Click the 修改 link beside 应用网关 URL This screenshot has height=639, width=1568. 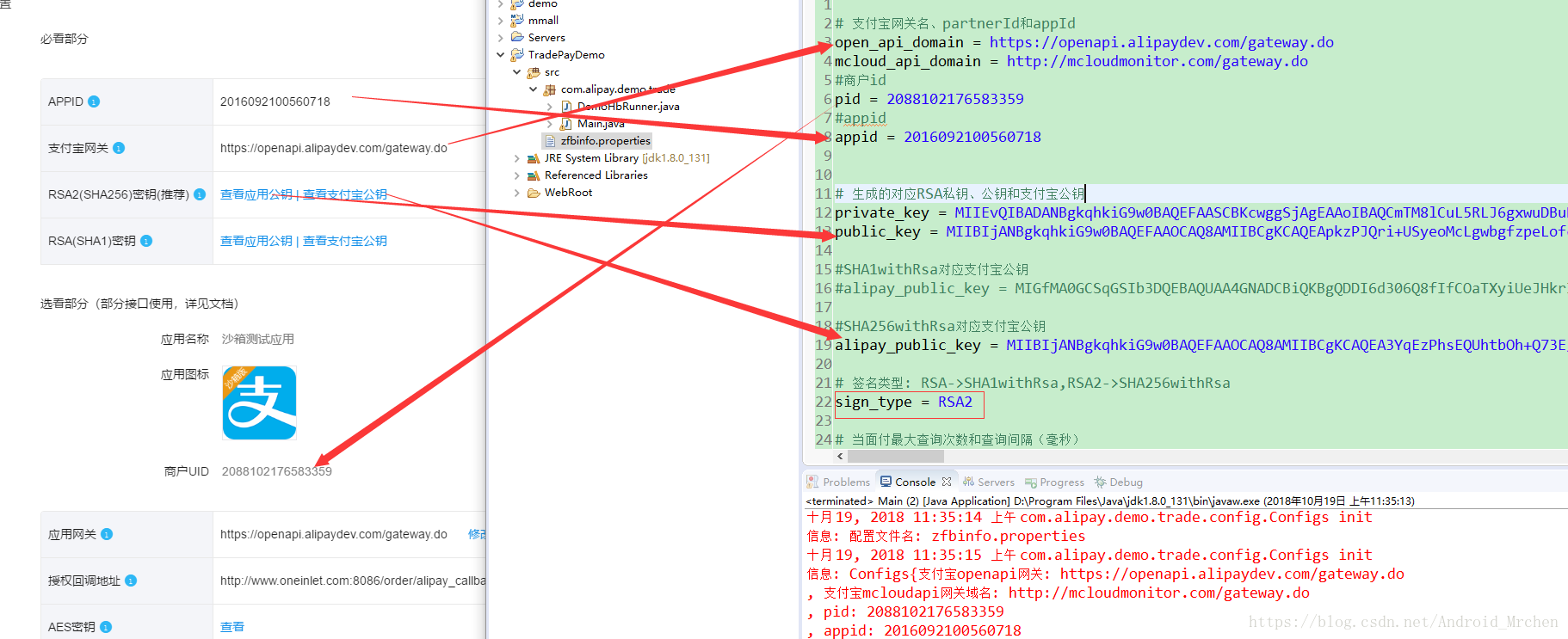point(477,534)
